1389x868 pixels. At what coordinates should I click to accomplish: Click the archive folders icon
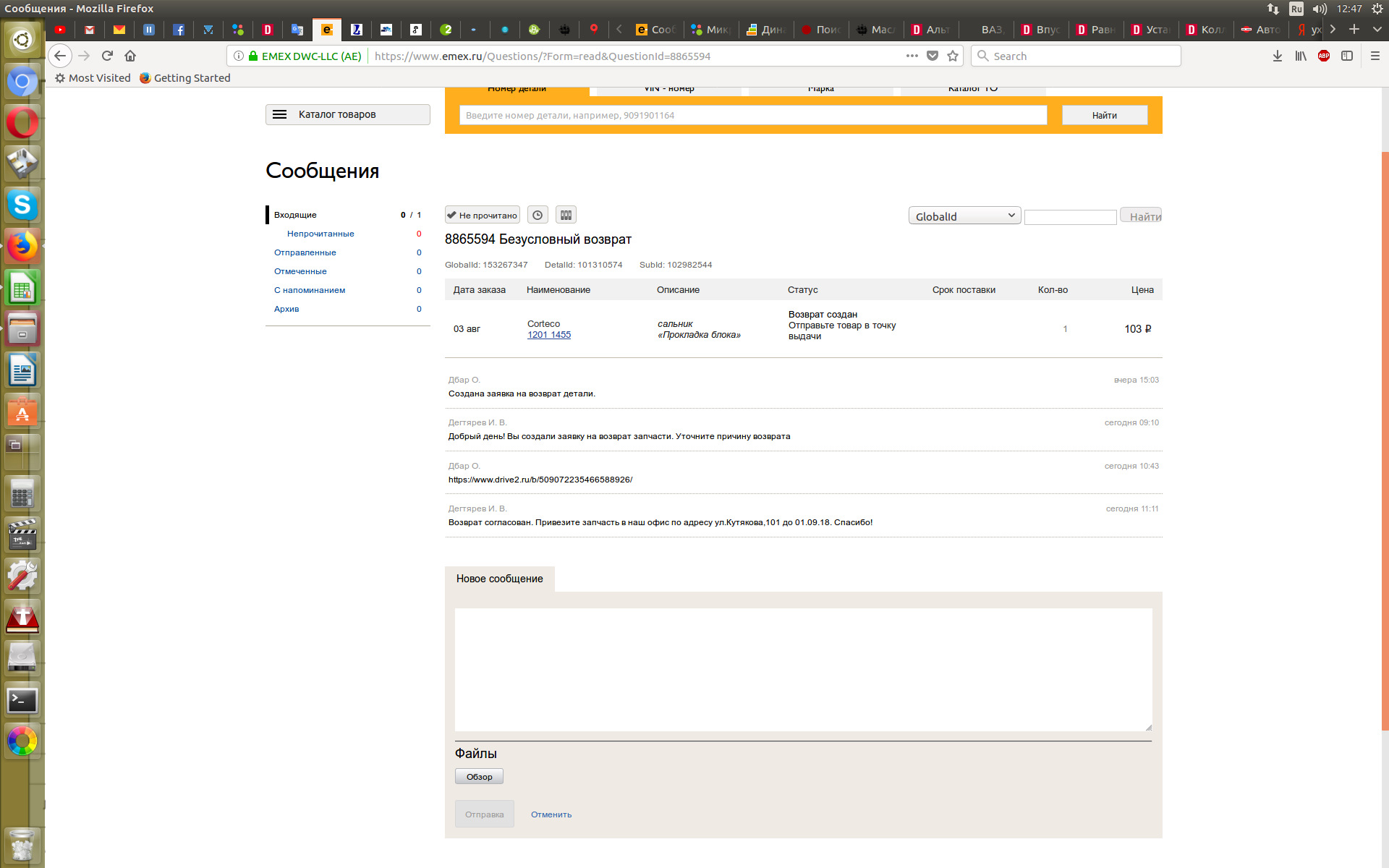[x=566, y=215]
